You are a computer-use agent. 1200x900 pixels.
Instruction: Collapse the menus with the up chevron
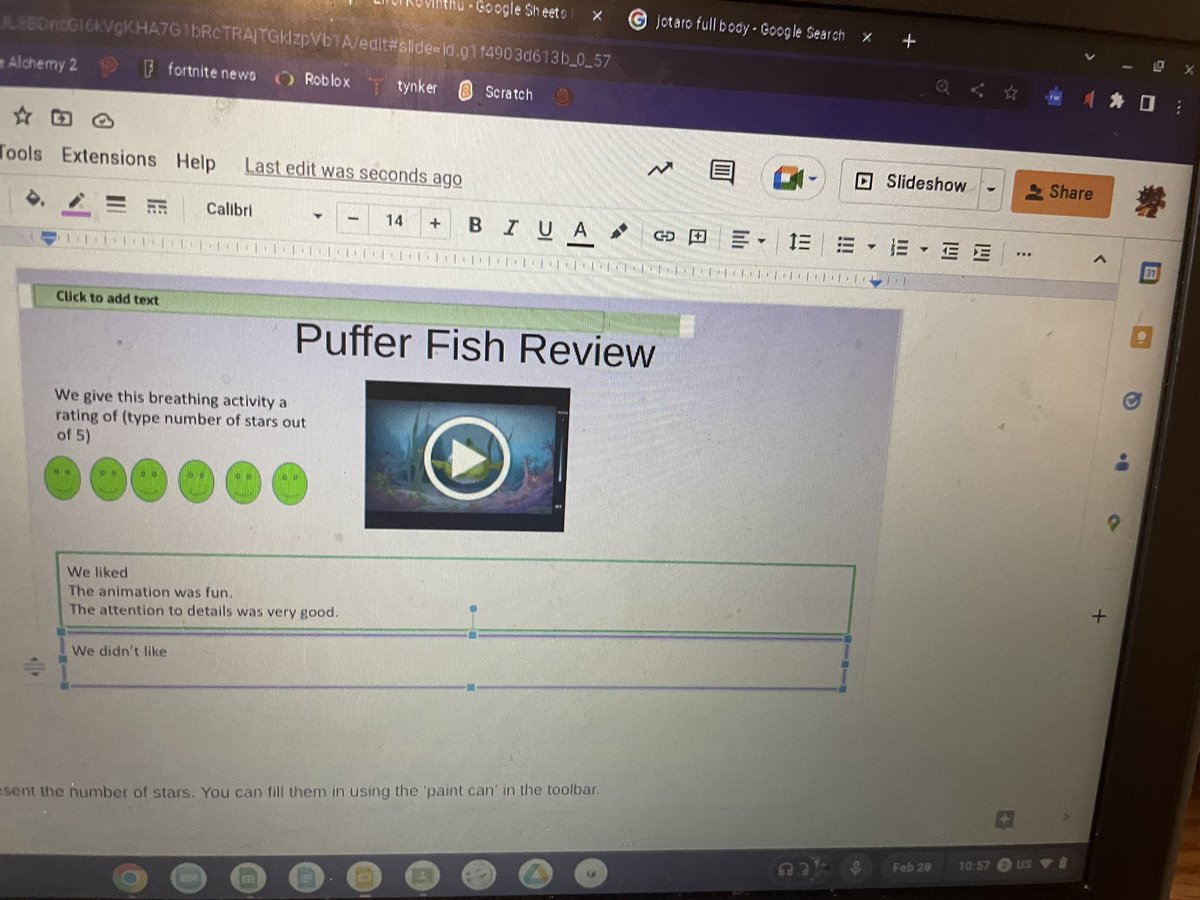tap(1100, 259)
